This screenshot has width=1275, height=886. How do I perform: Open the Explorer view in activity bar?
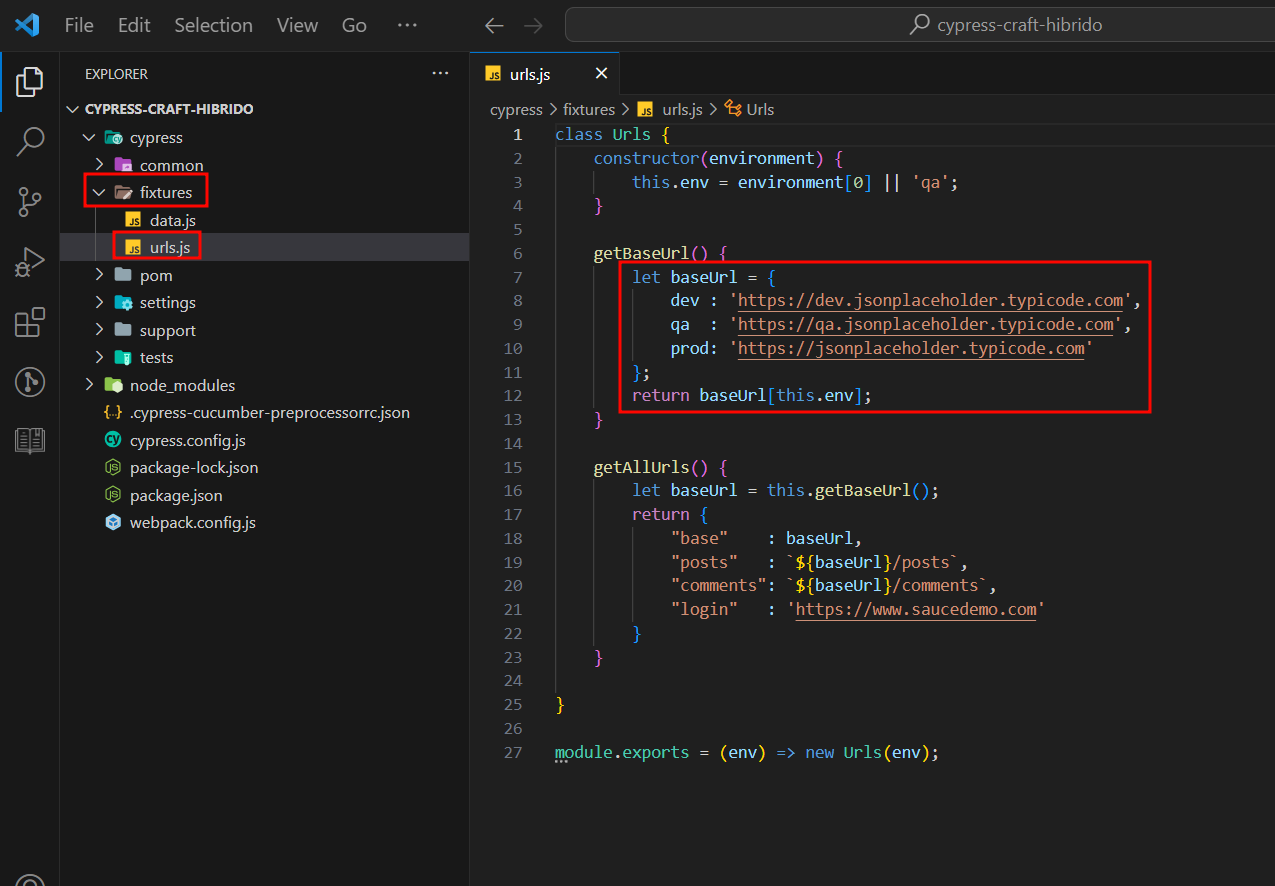coord(30,82)
